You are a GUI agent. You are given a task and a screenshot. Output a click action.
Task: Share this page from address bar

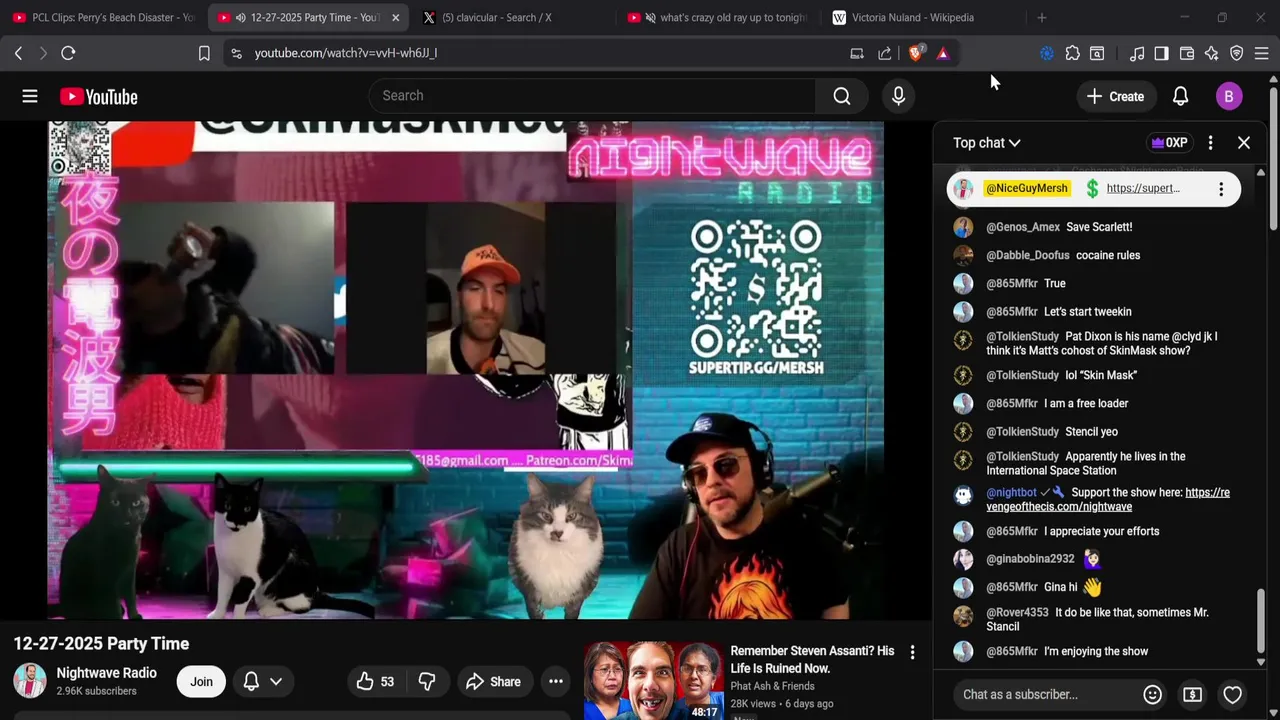pyautogui.click(x=885, y=53)
